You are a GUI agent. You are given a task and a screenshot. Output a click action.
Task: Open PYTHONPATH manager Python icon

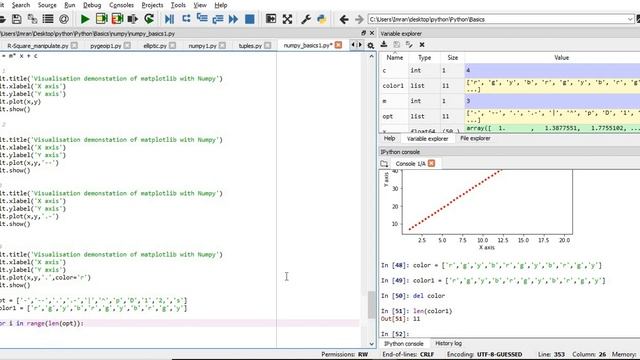pyautogui.click(x=322, y=19)
